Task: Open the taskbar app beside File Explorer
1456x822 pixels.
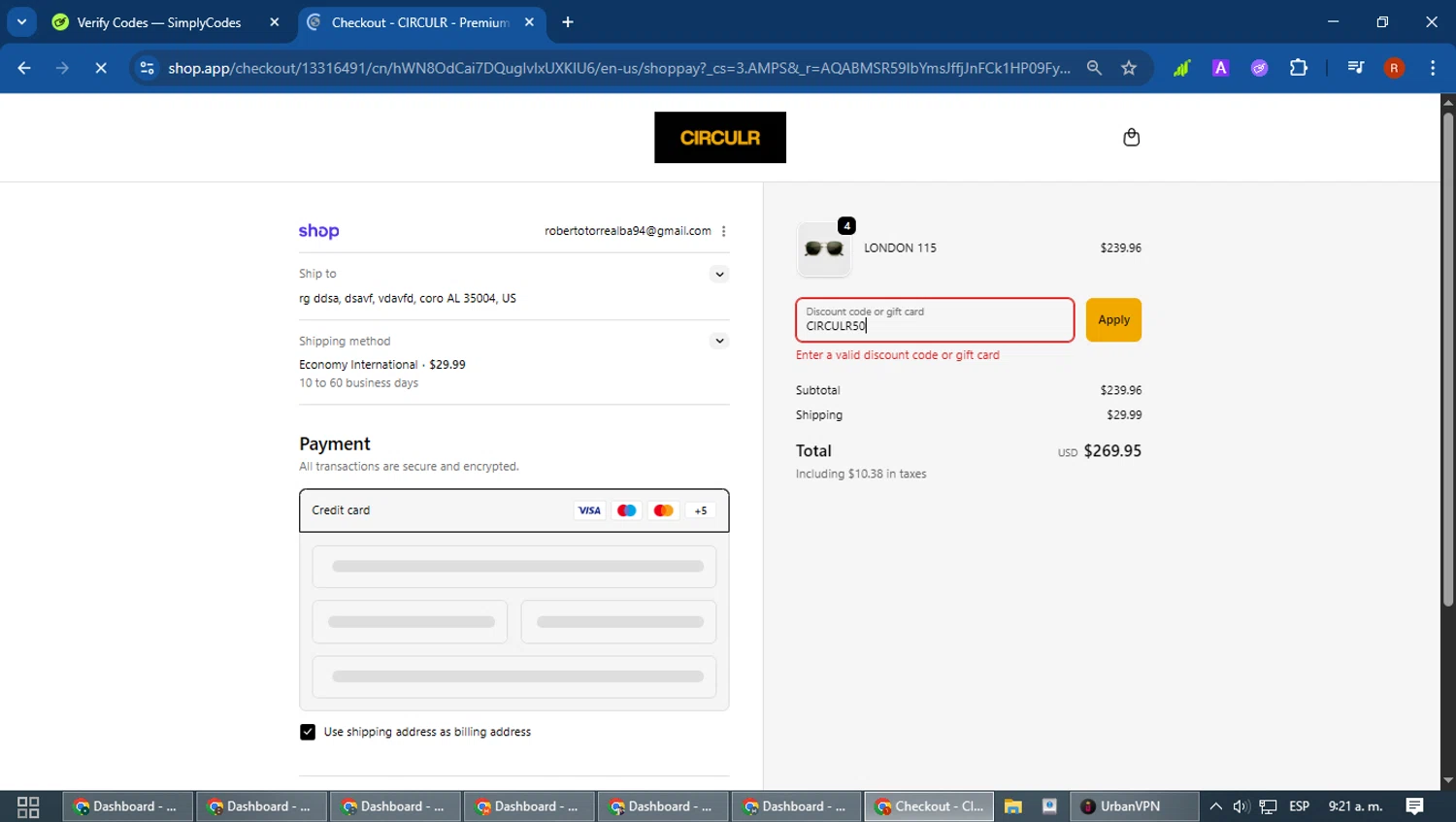Action: 1049,806
